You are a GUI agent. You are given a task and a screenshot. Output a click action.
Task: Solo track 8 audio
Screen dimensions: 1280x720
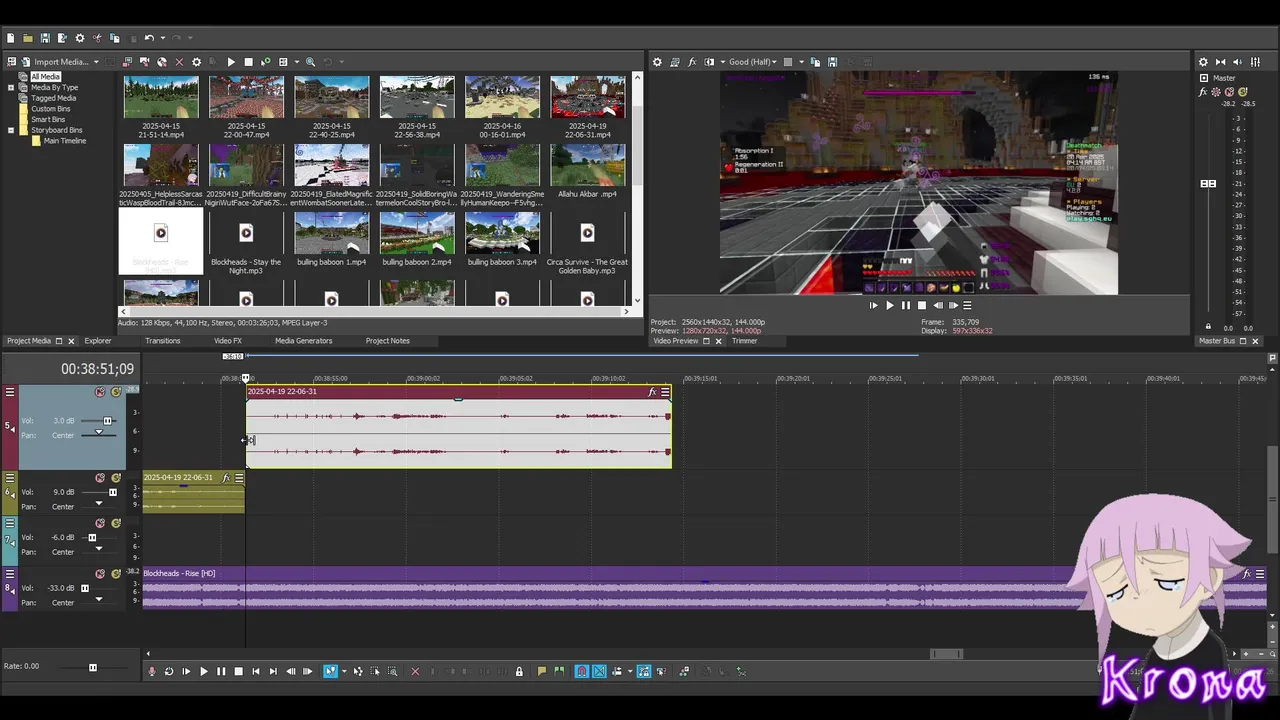(x=116, y=574)
